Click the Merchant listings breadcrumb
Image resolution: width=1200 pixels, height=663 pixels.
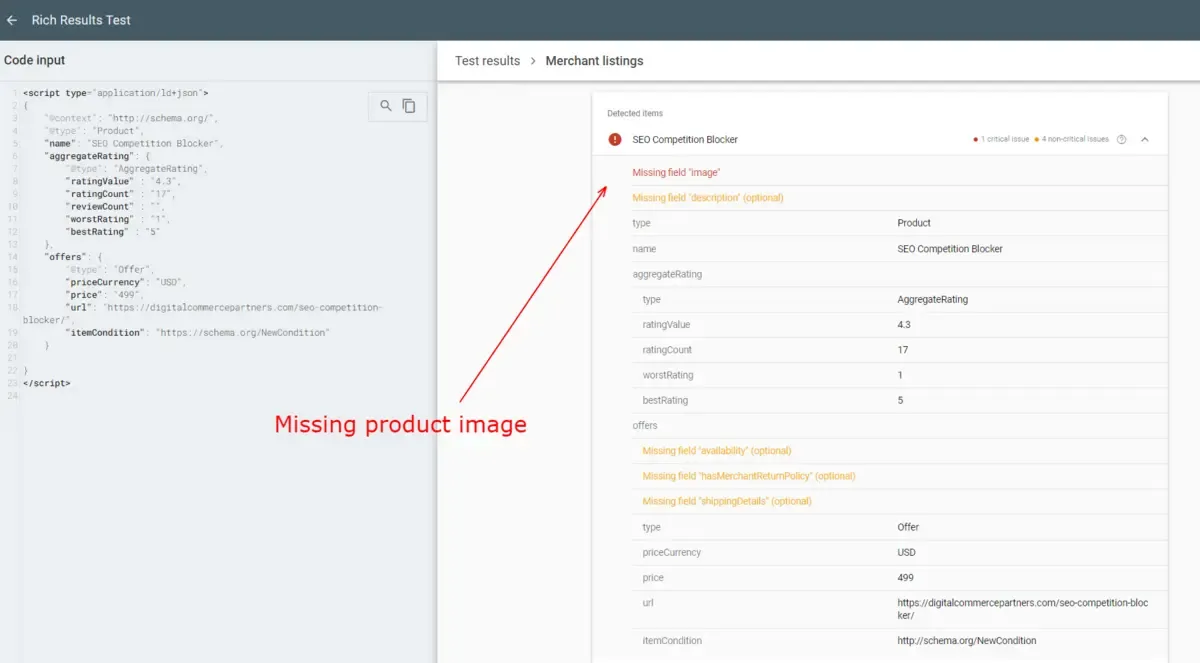pyautogui.click(x=594, y=61)
